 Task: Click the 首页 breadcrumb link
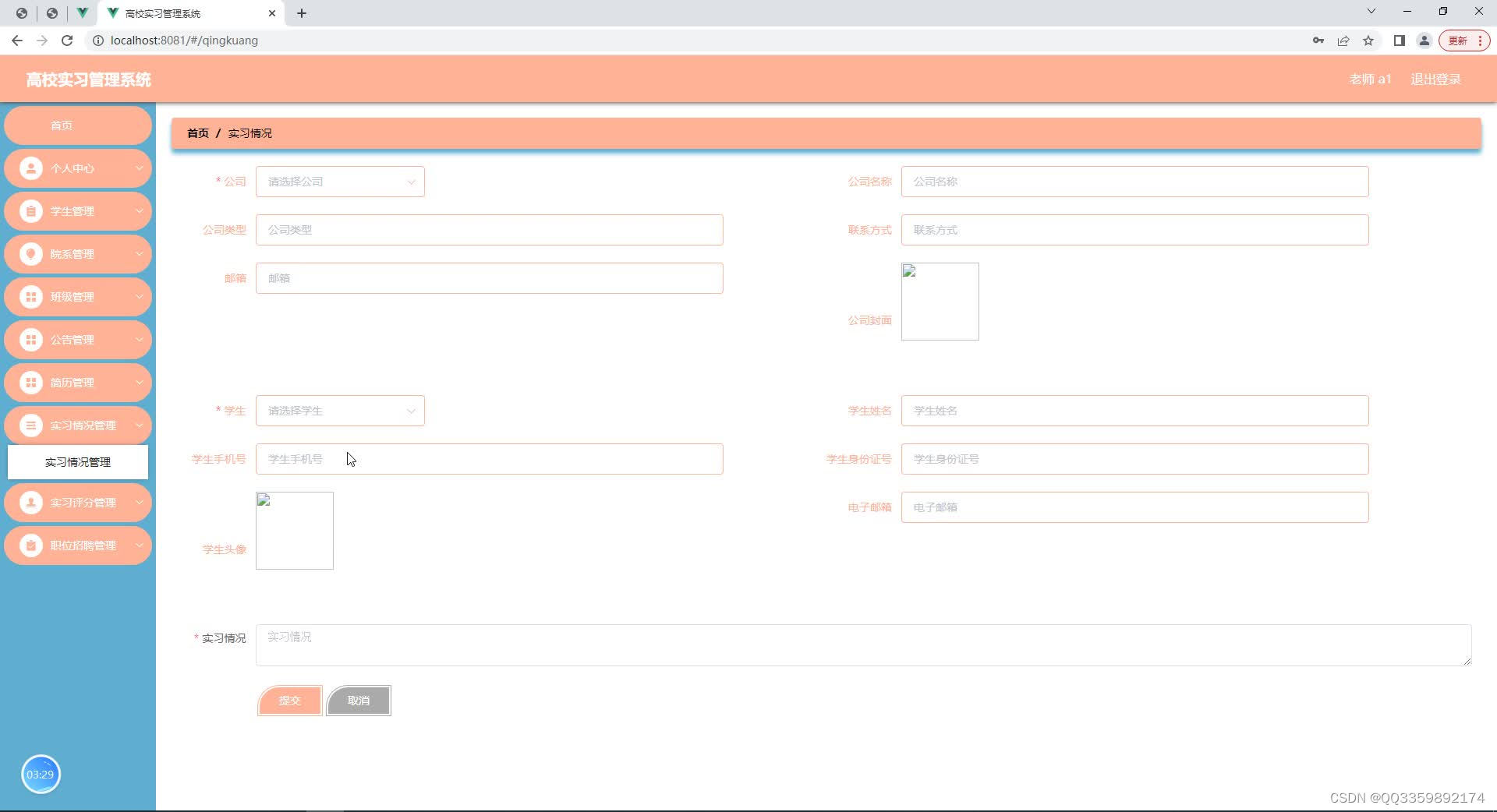tap(198, 133)
